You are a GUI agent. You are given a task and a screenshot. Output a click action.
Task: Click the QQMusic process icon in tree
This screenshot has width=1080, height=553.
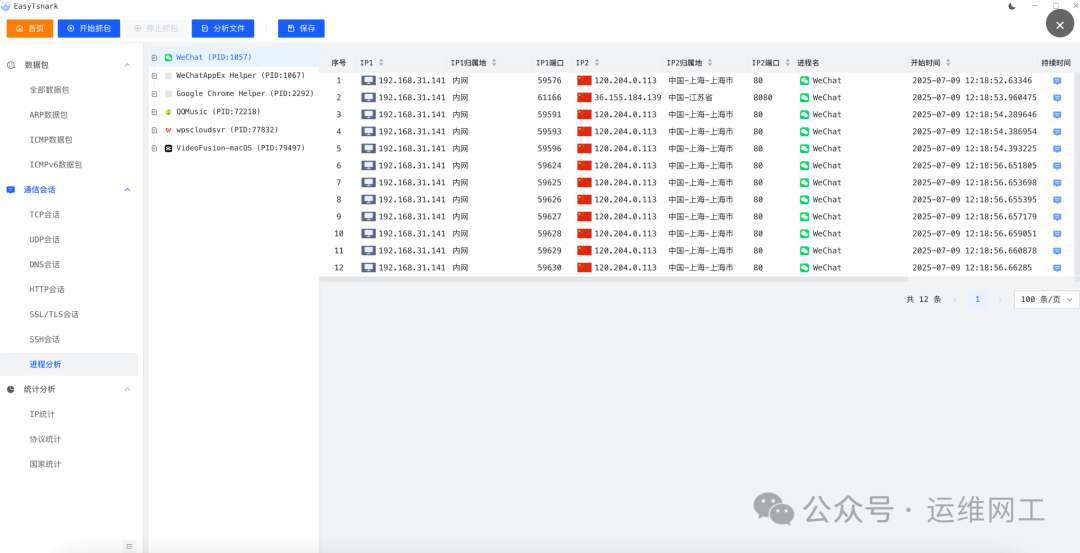[x=168, y=112]
